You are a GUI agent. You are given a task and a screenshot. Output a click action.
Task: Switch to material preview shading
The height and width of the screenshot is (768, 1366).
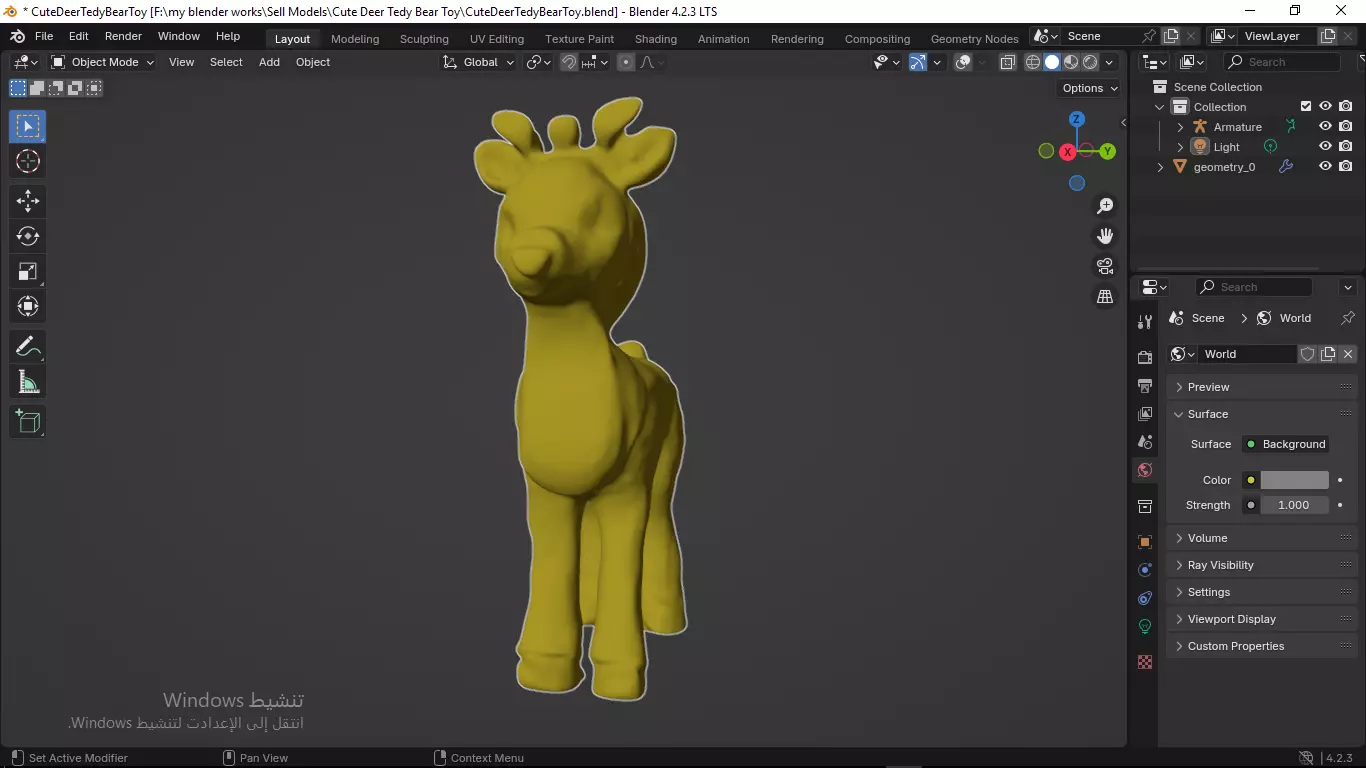(x=1071, y=62)
